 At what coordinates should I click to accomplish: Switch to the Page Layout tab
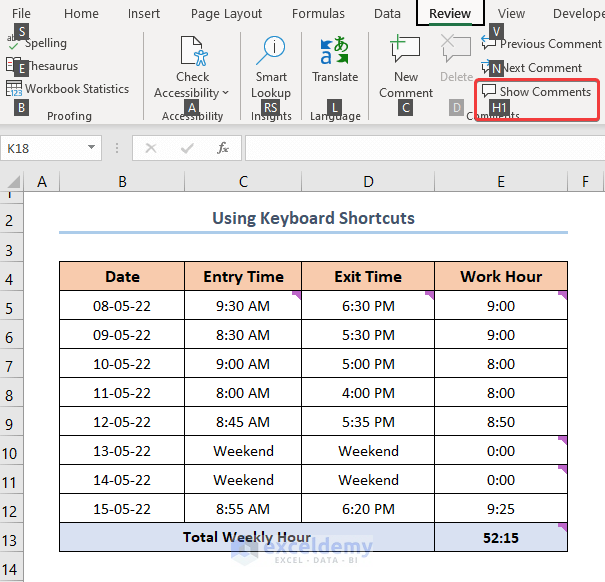coord(226,14)
